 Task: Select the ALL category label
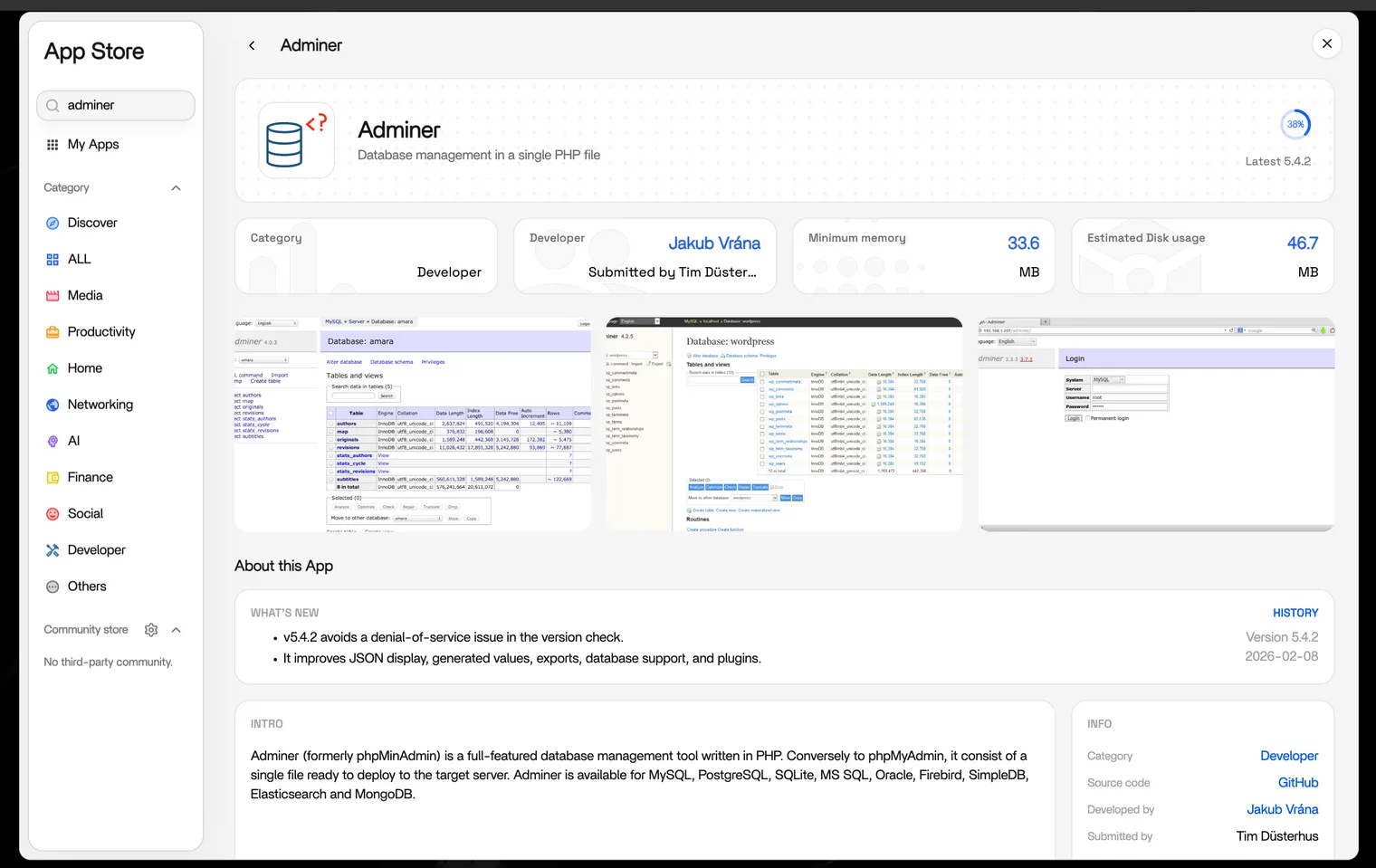80,259
